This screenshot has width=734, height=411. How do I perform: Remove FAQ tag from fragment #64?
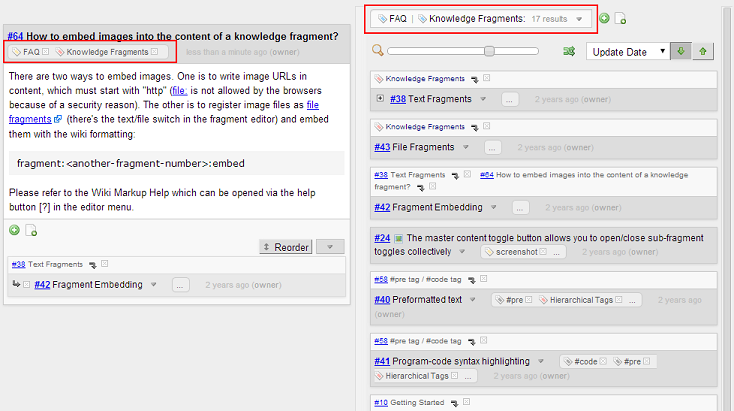[x=44, y=51]
